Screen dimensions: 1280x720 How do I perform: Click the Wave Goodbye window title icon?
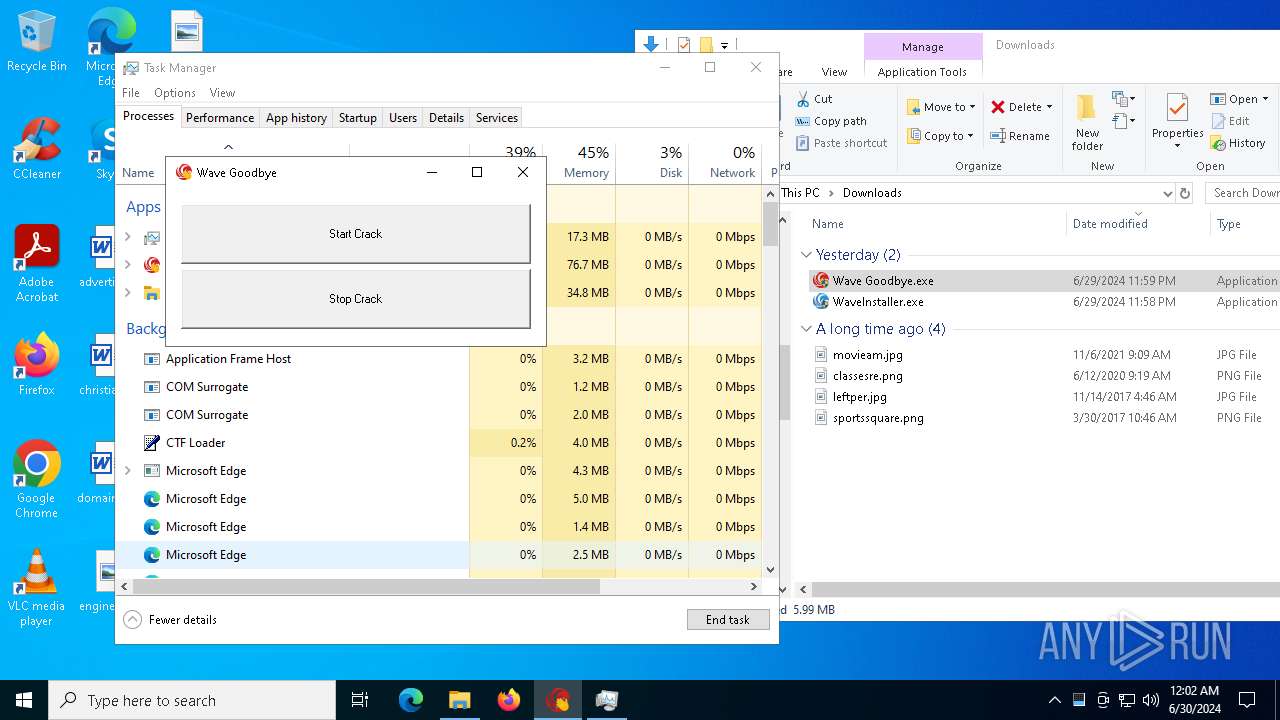click(x=184, y=172)
